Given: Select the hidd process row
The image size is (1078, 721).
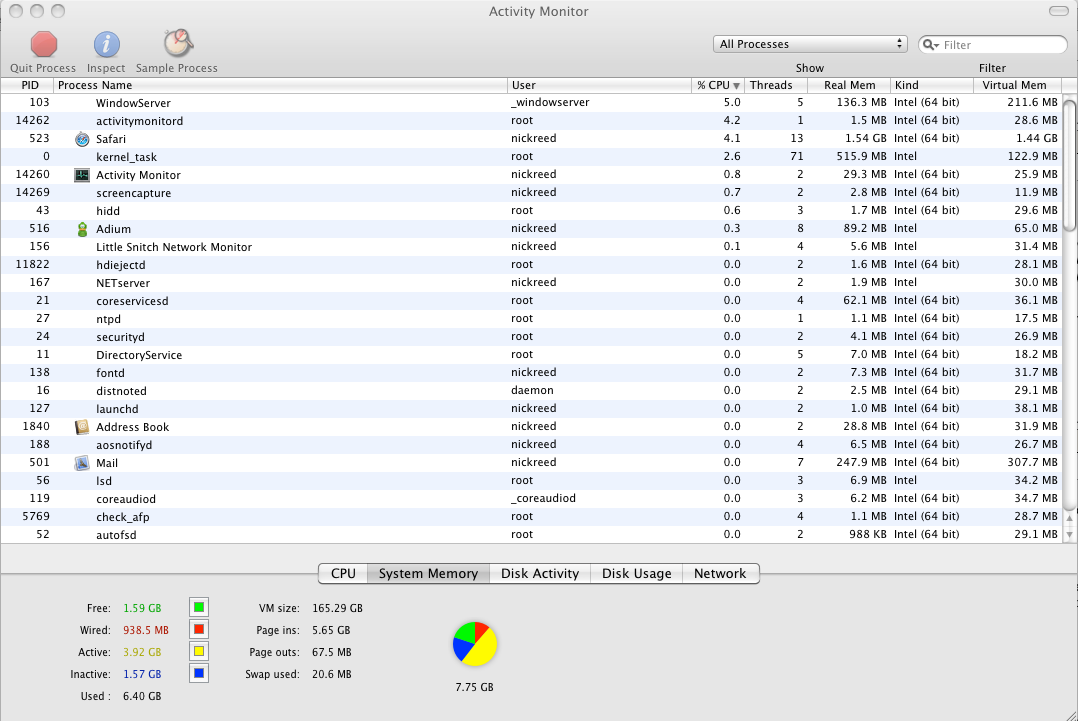Looking at the screenshot, I should click(x=531, y=210).
